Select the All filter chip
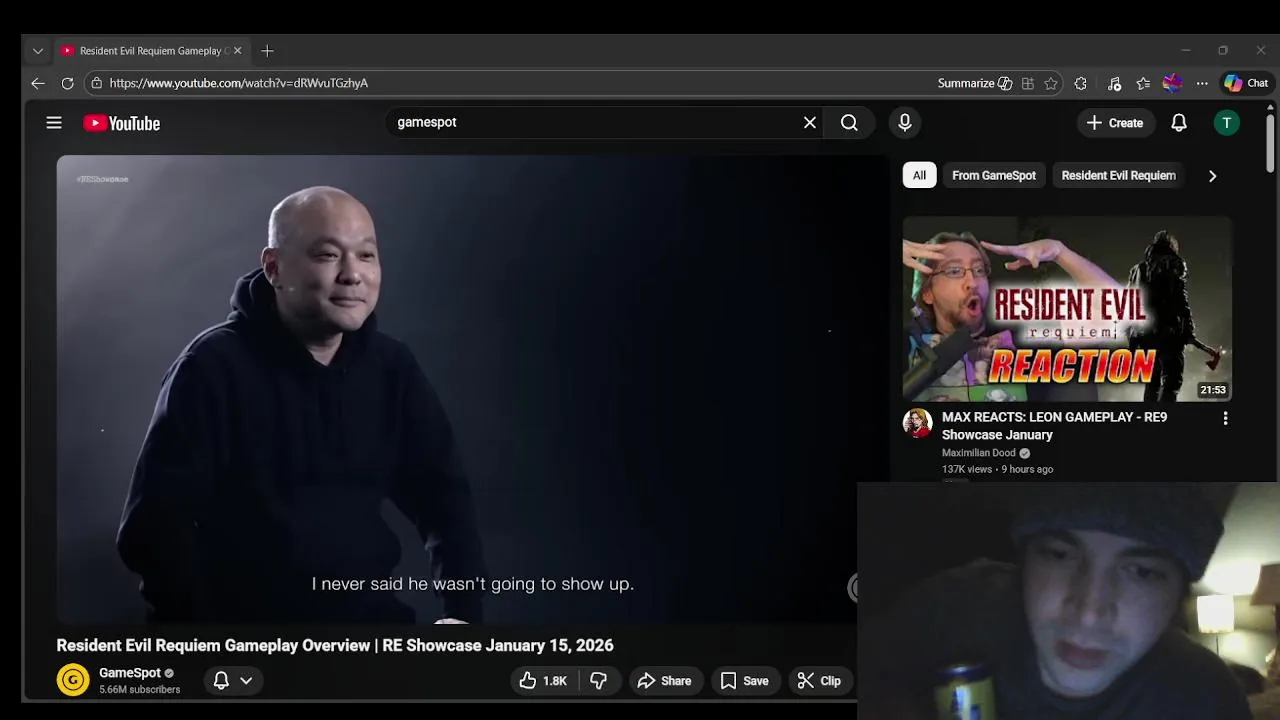This screenshot has width=1280, height=720. coord(919,175)
